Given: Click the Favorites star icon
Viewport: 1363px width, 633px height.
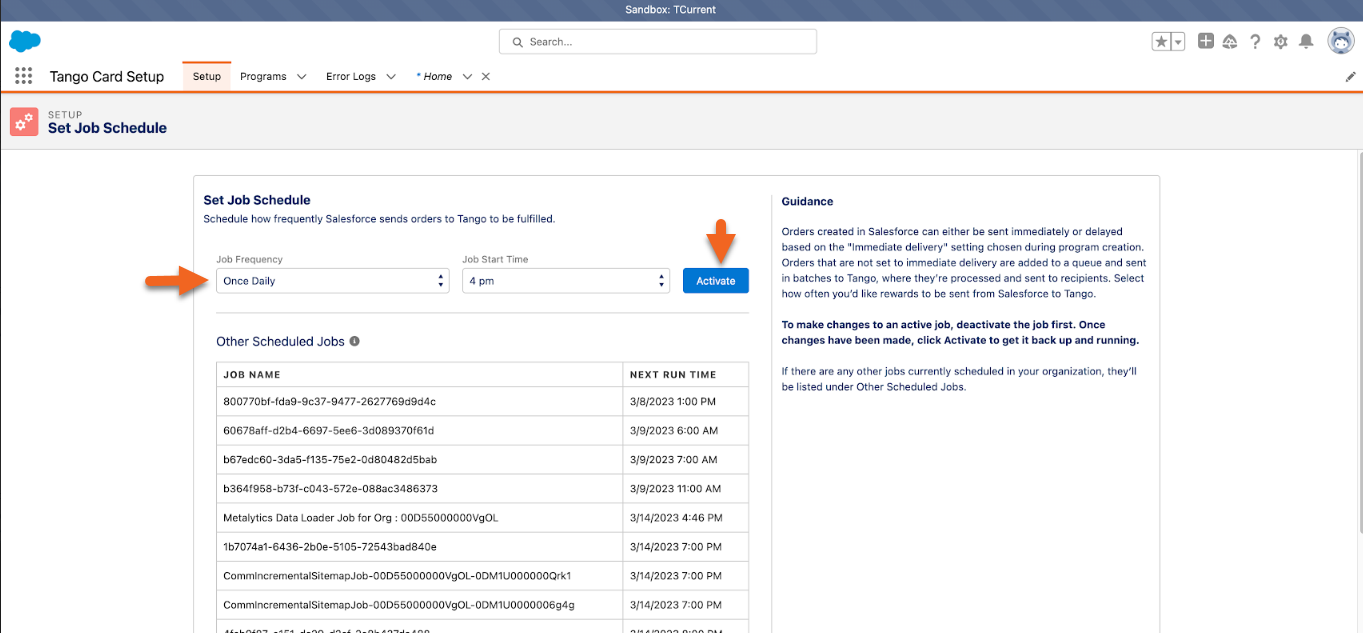Looking at the screenshot, I should pyautogui.click(x=1162, y=41).
